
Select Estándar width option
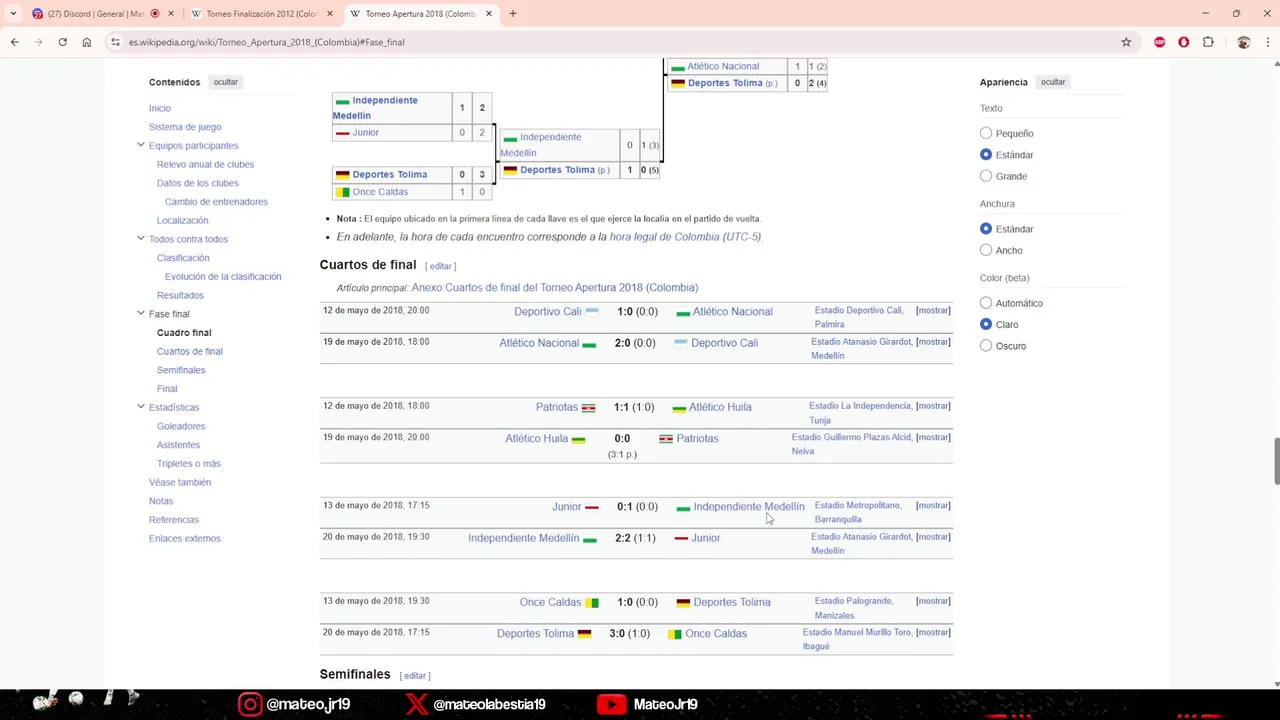click(x=986, y=229)
